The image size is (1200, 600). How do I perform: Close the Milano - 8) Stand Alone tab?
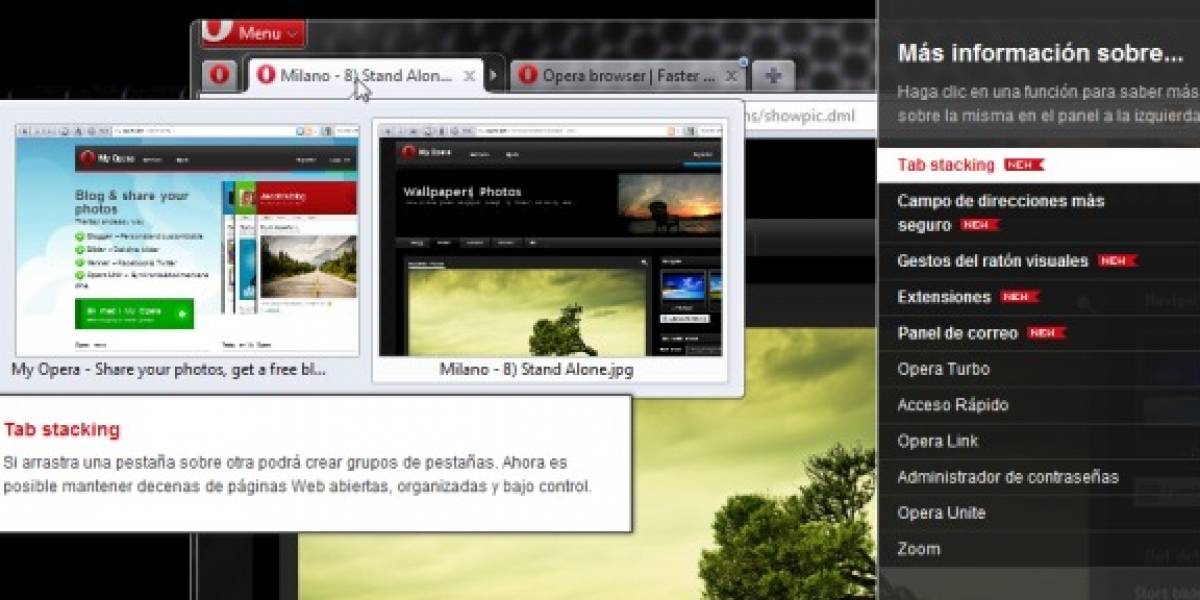click(x=471, y=76)
